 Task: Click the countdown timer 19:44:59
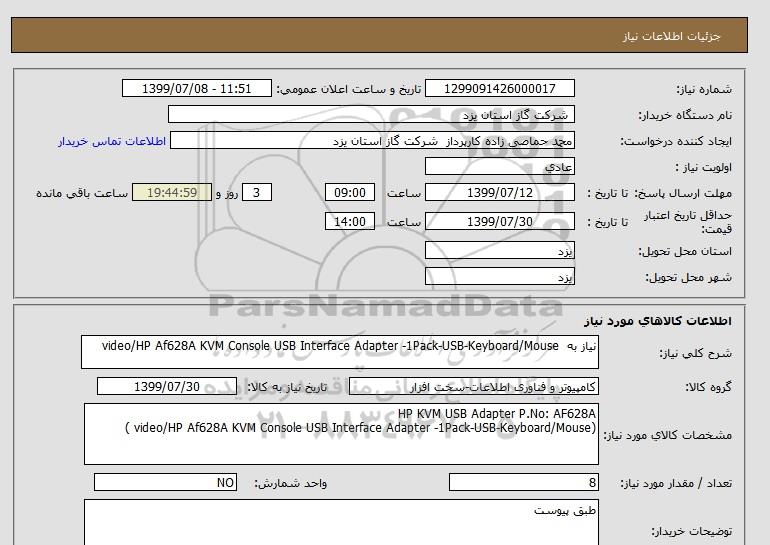[172, 192]
